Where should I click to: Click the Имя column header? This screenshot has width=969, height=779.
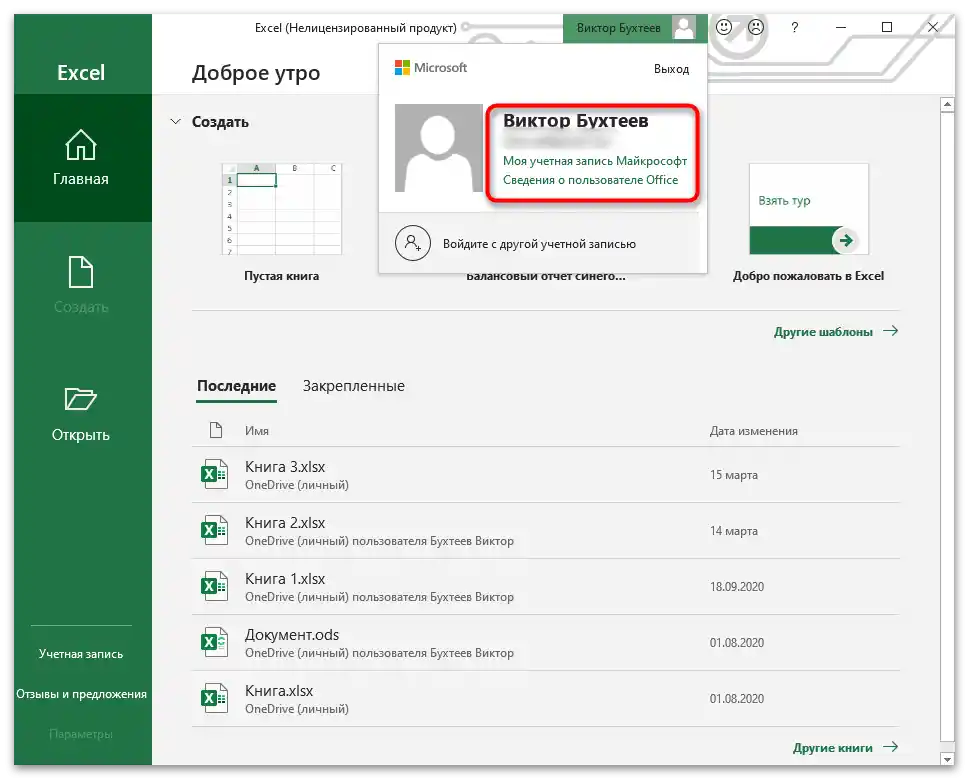coord(256,431)
